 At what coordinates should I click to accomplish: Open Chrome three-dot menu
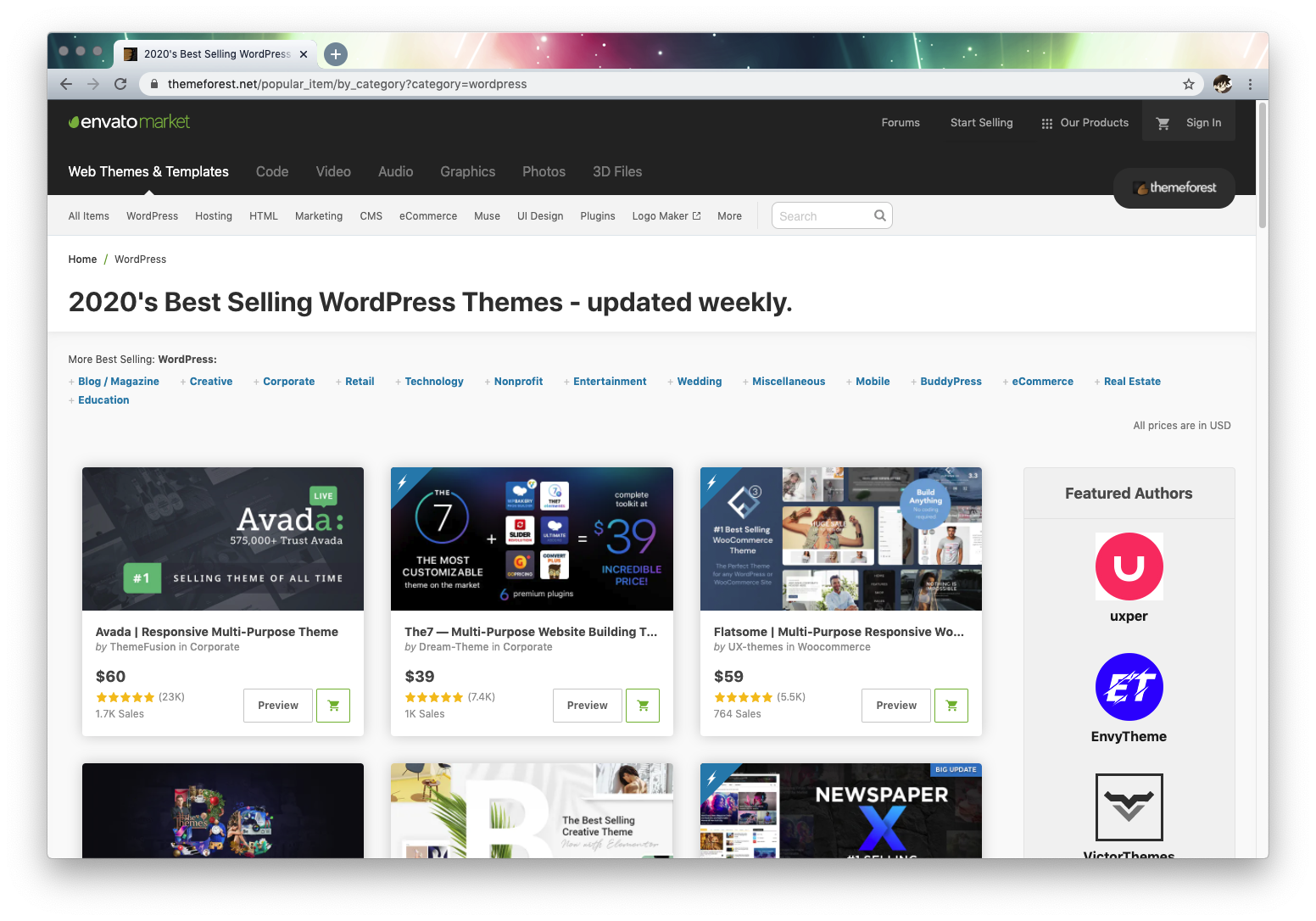1250,84
